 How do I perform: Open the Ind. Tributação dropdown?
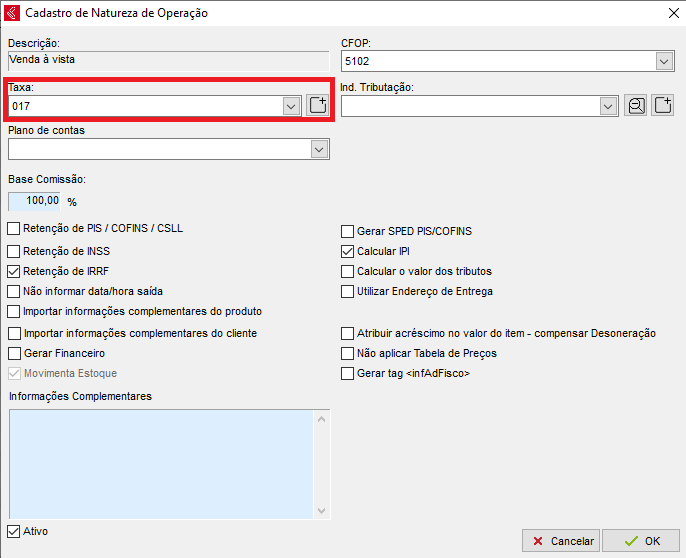coord(608,106)
